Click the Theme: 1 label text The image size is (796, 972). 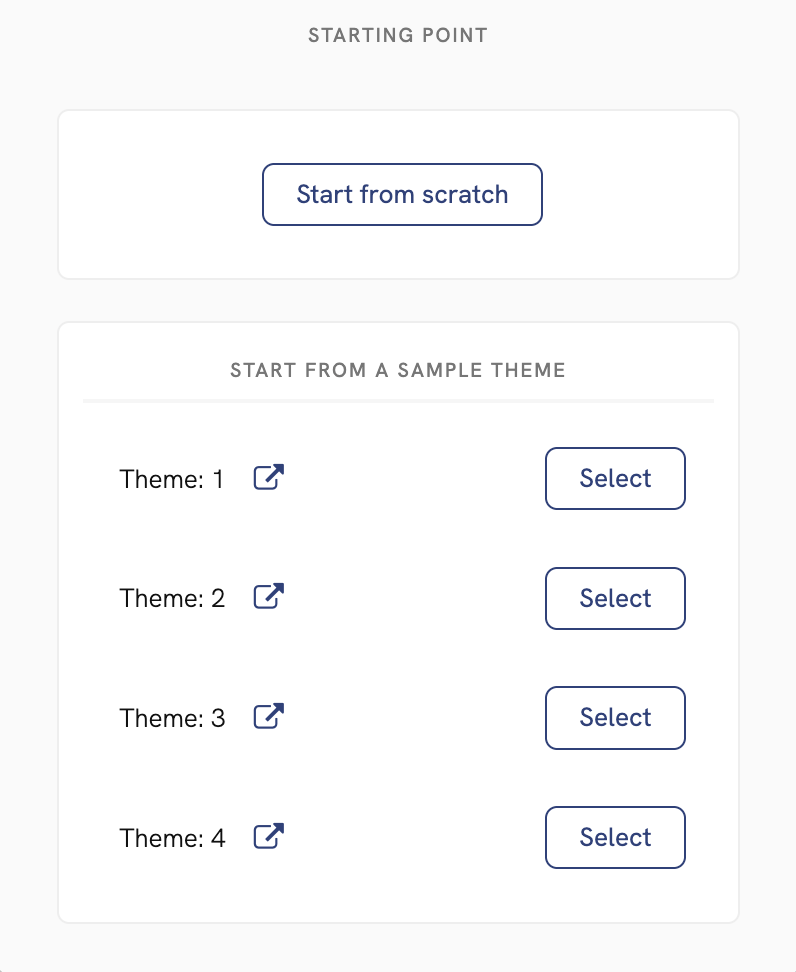coord(172,479)
